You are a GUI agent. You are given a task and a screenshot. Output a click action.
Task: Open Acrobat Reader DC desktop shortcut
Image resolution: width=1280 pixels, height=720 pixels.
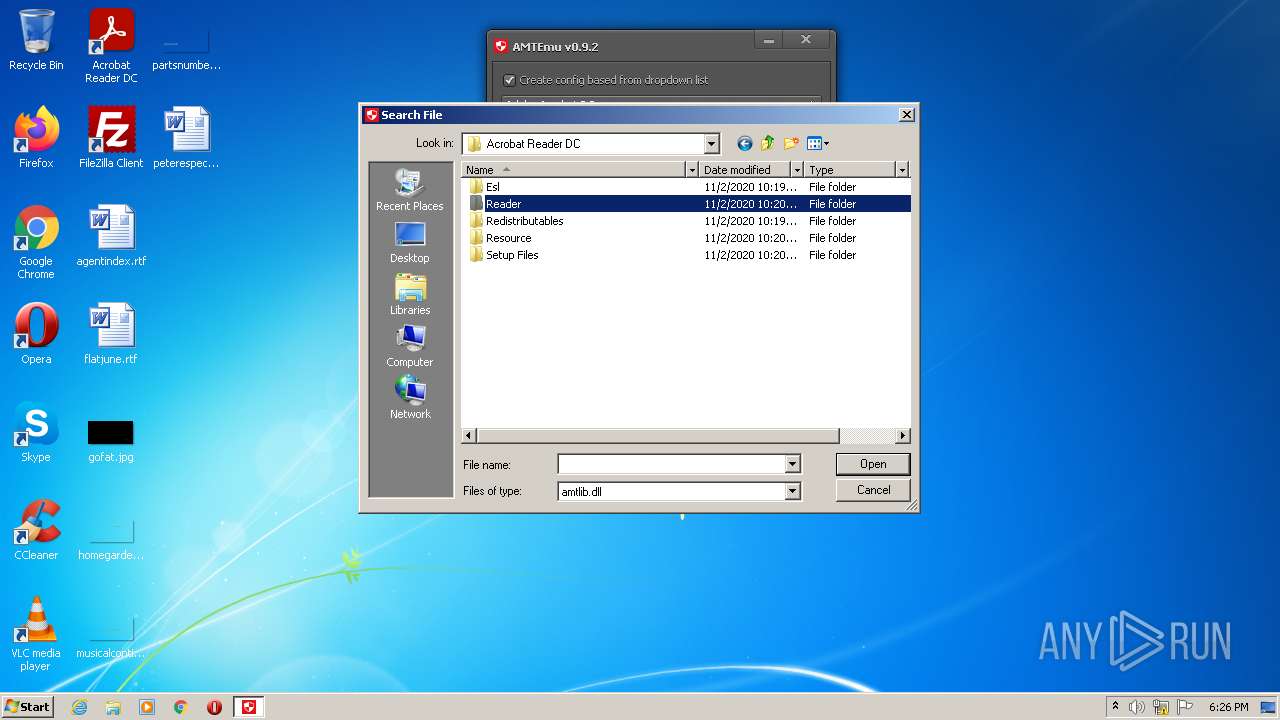(111, 46)
